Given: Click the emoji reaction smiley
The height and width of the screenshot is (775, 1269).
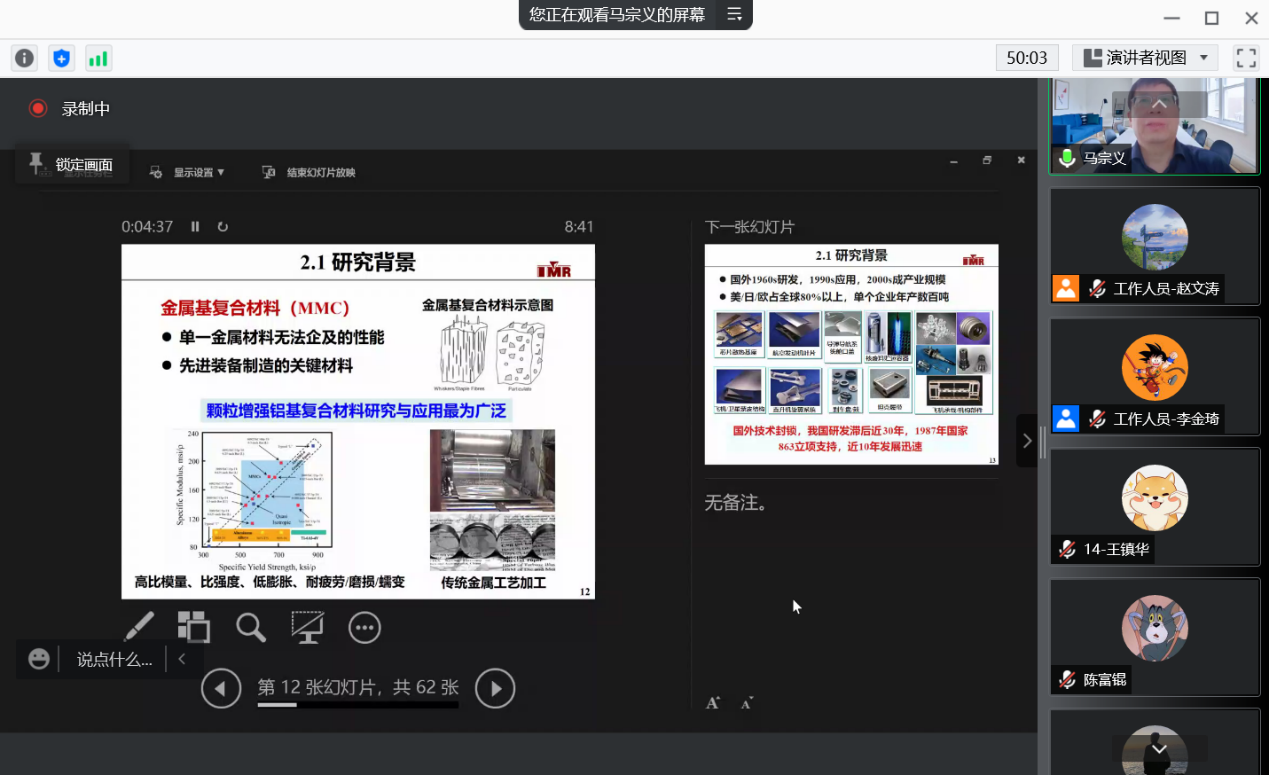Looking at the screenshot, I should click(x=39, y=659).
